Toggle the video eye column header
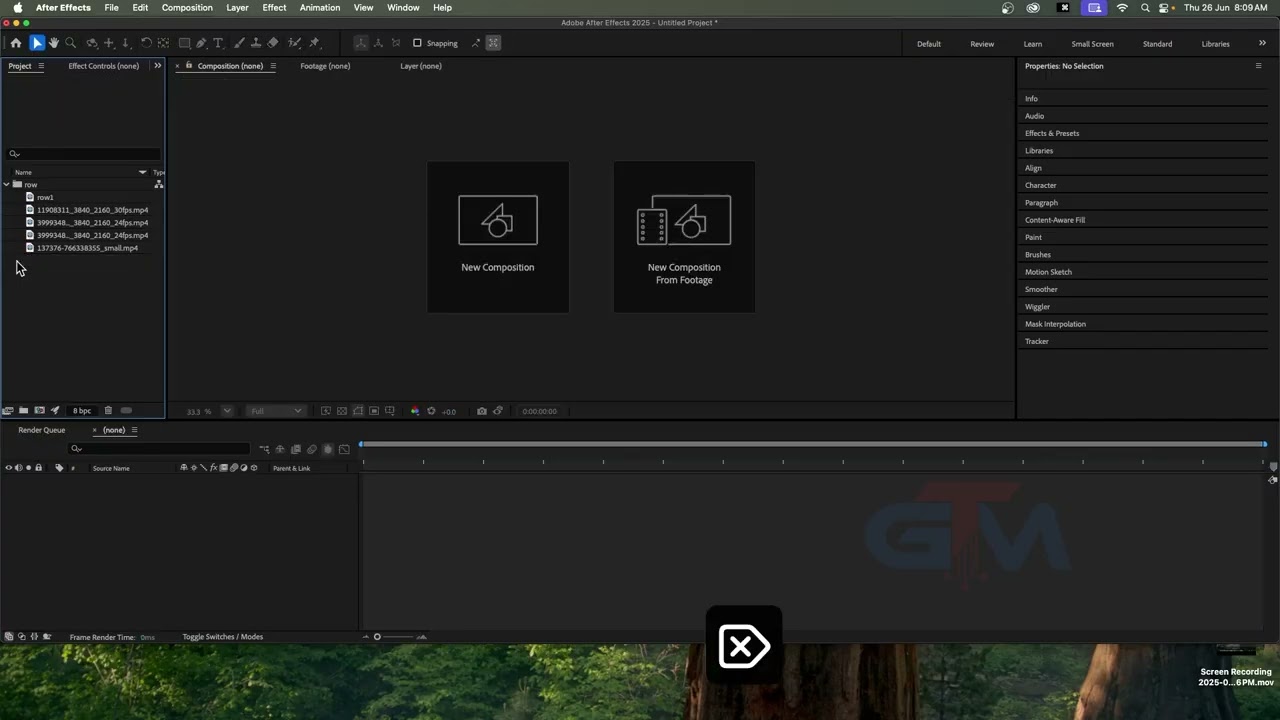 click(9, 468)
